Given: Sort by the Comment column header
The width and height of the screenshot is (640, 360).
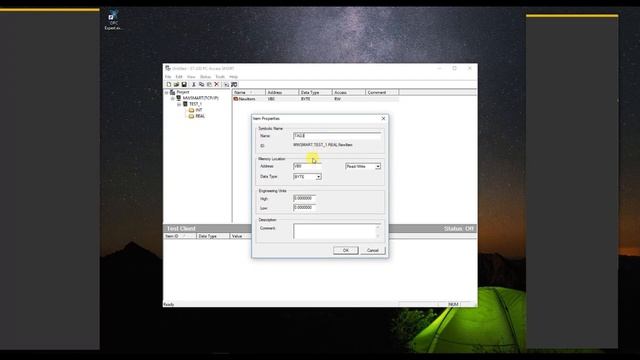Looking at the screenshot, I should point(382,93).
